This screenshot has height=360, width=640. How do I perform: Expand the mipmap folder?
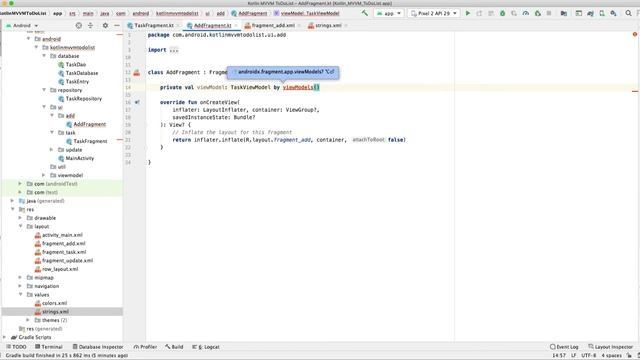(20, 278)
